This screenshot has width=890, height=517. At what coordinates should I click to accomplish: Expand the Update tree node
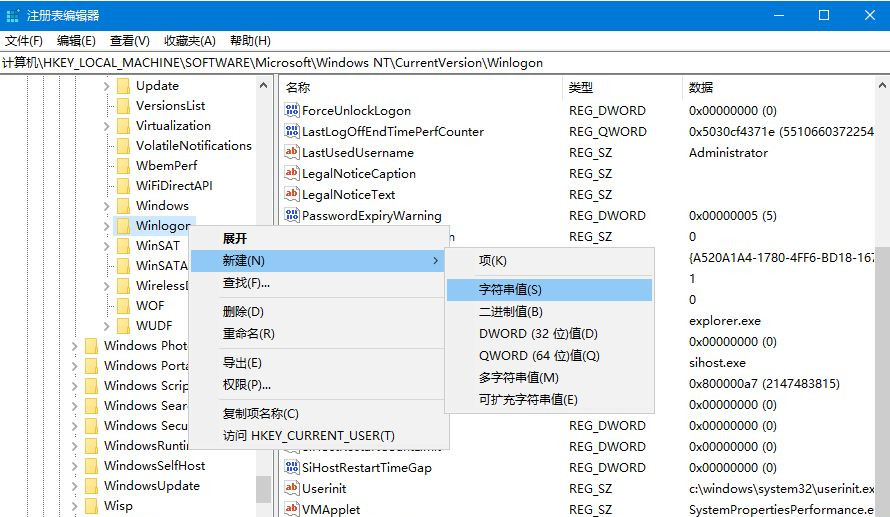tap(107, 86)
